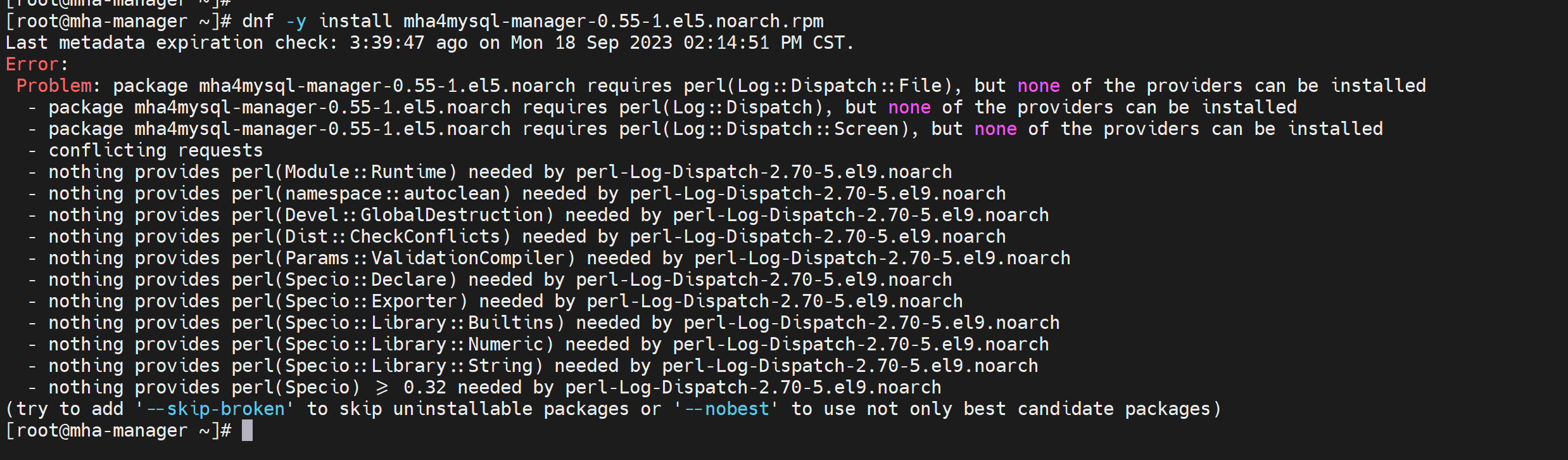Click the magenta "none" on the Problem line
The image size is (1568, 460).
point(1038,86)
